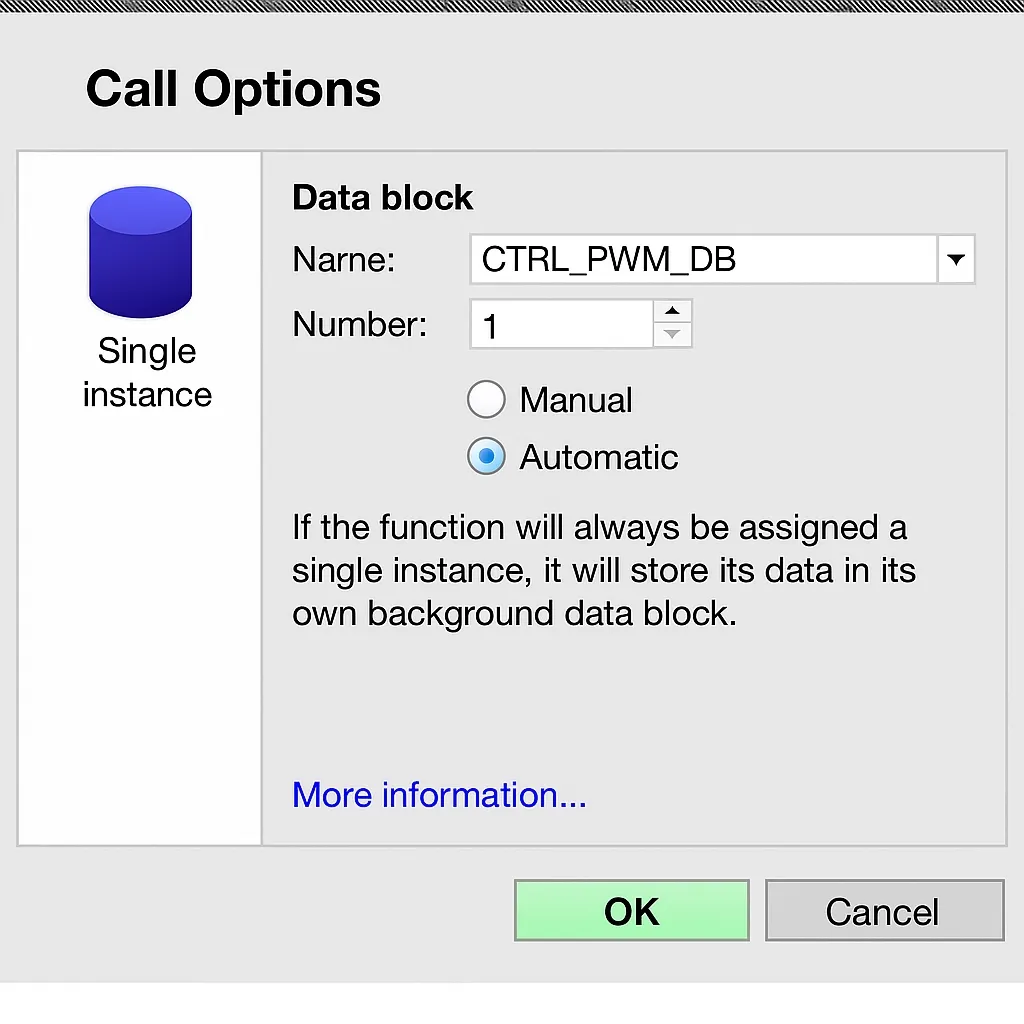Click the Single instance label text
Screen dimensions: 1024x1024
click(146, 372)
